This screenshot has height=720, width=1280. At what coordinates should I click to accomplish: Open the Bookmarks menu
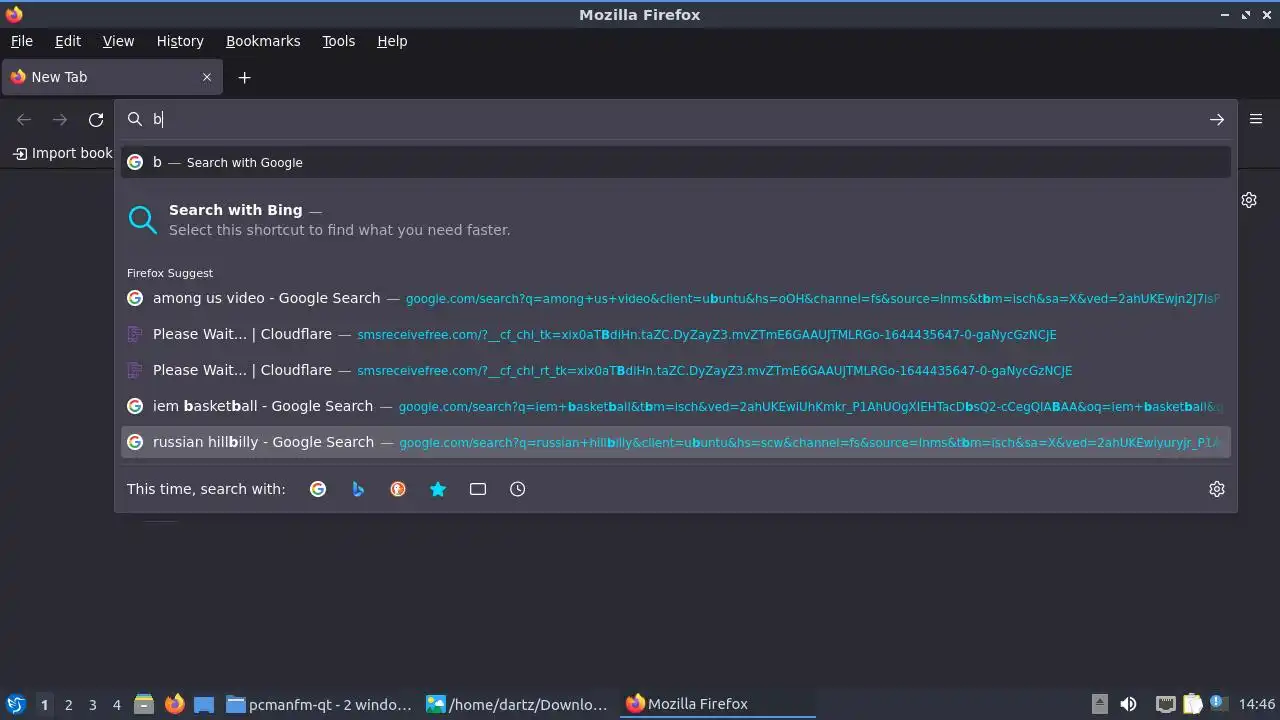pyautogui.click(x=263, y=41)
